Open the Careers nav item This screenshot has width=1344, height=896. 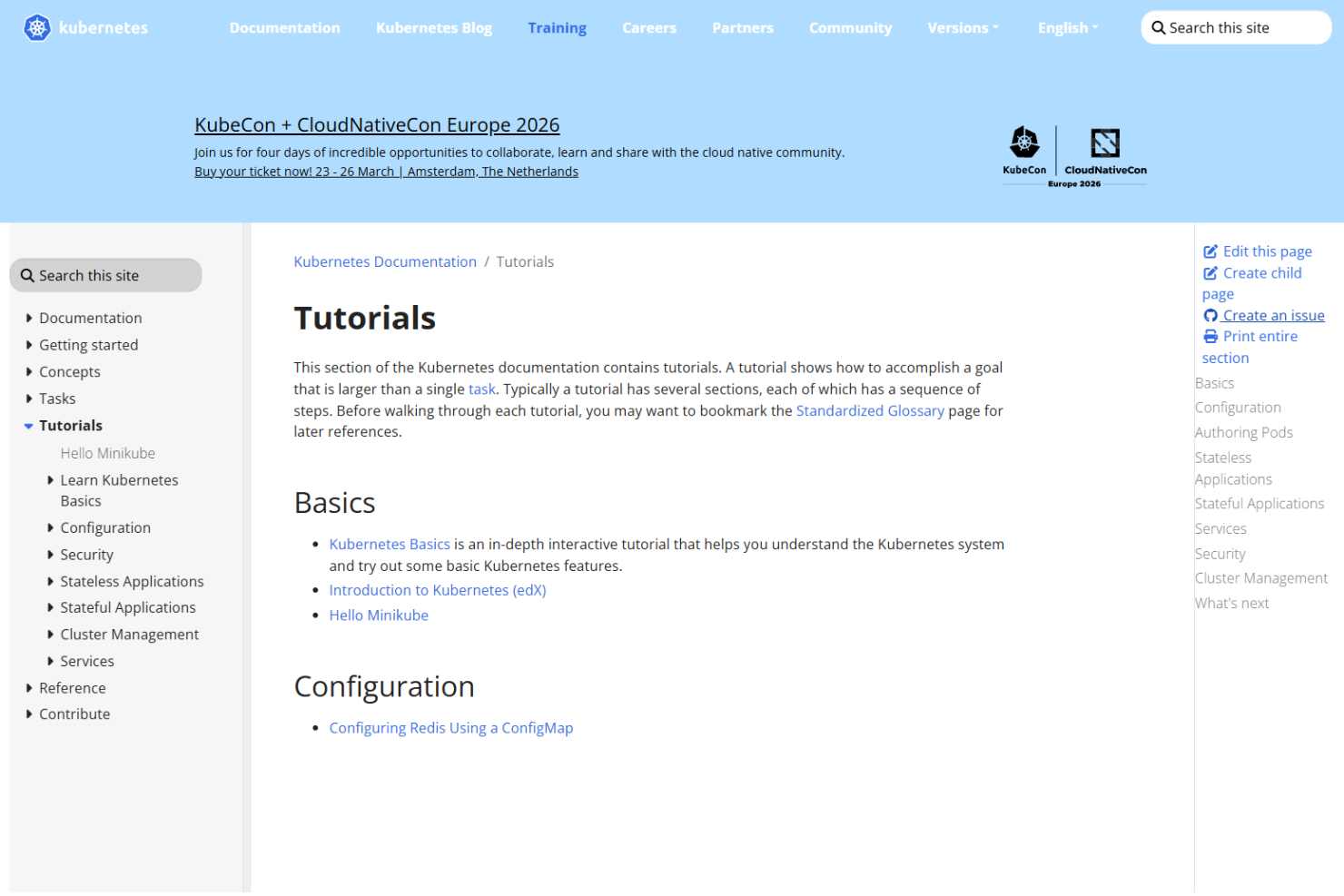pos(649,28)
